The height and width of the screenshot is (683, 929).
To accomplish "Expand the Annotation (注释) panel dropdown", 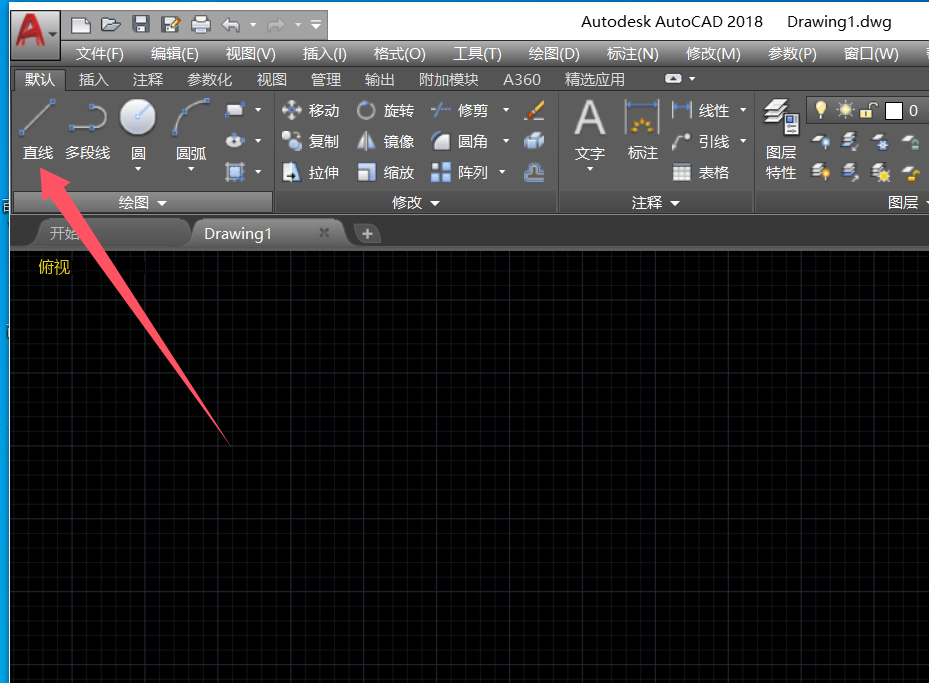I will click(655, 203).
